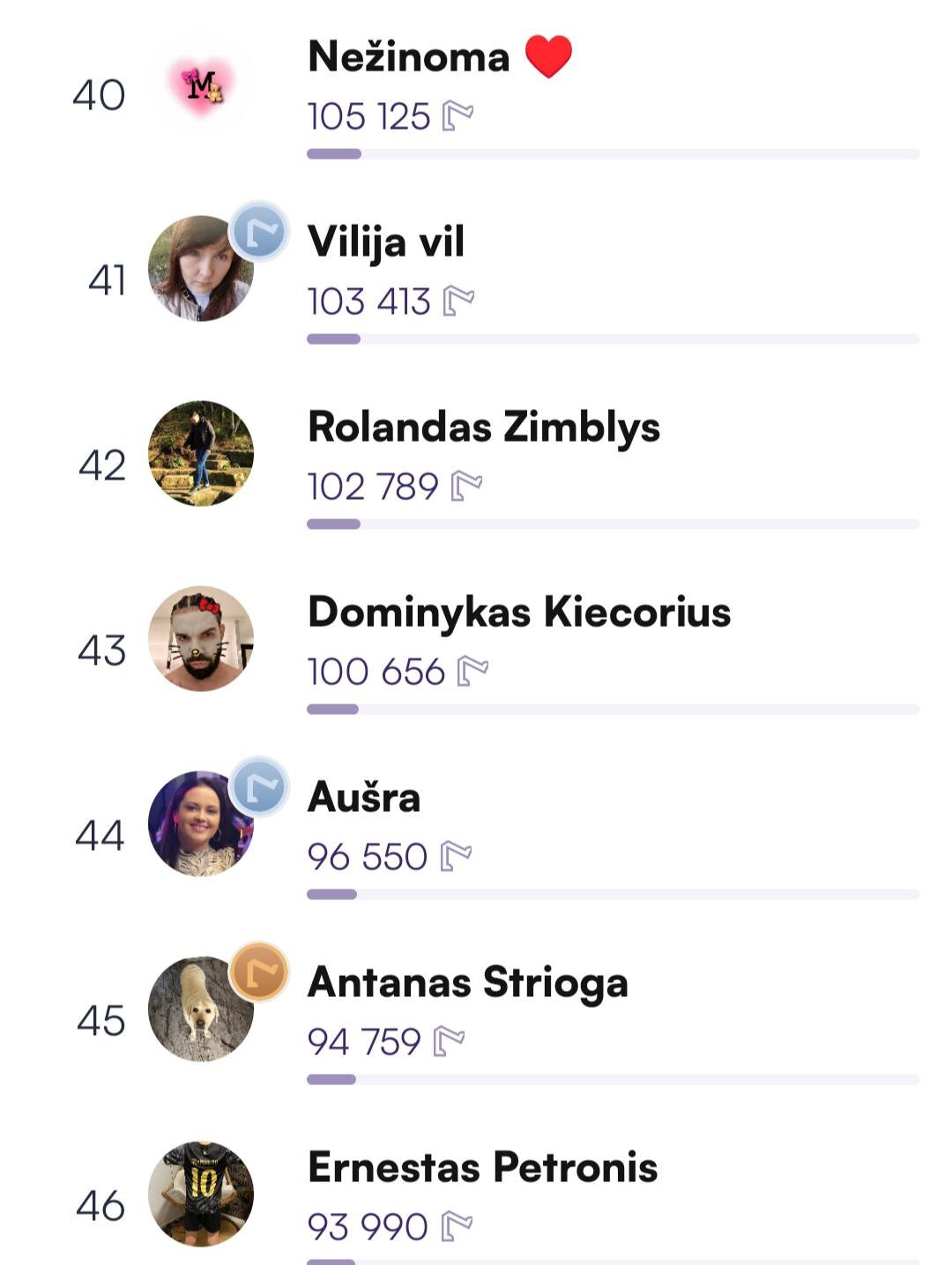Select the Vilija vil name link
The height and width of the screenshot is (1265, 952).
tap(386, 242)
